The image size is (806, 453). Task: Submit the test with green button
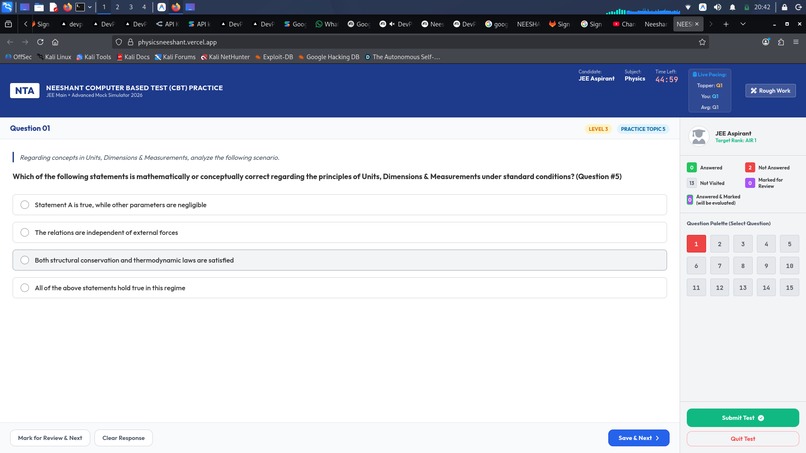click(x=743, y=418)
